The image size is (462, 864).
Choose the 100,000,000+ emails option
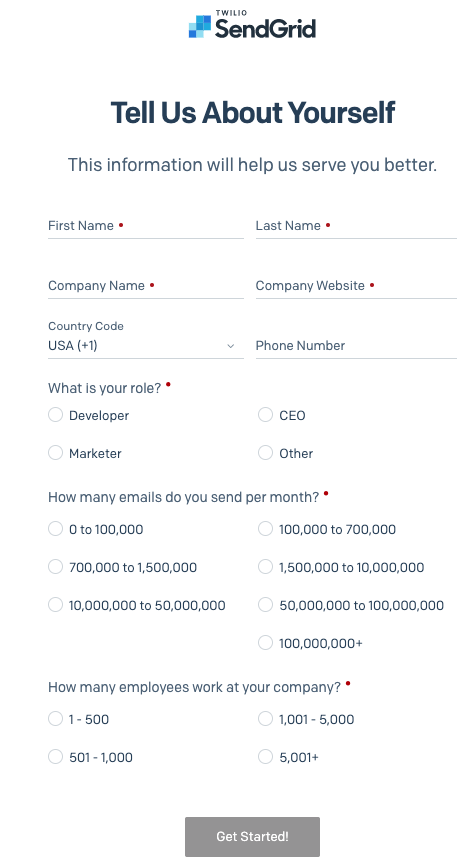click(266, 643)
